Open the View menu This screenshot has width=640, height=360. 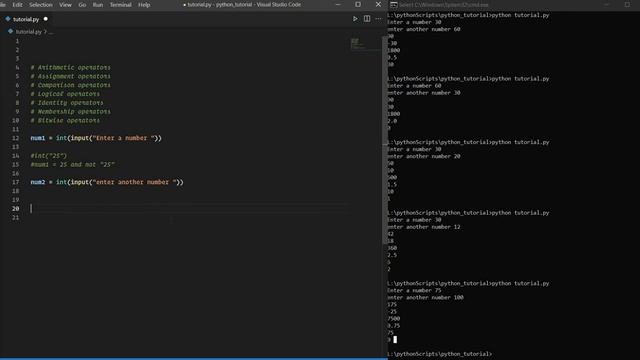click(x=65, y=5)
